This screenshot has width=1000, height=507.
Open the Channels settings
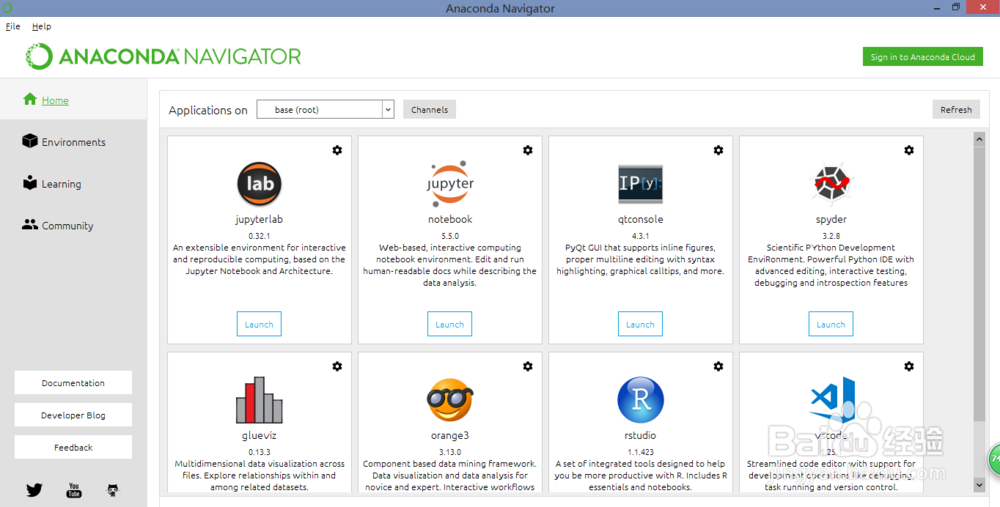pyautogui.click(x=429, y=110)
